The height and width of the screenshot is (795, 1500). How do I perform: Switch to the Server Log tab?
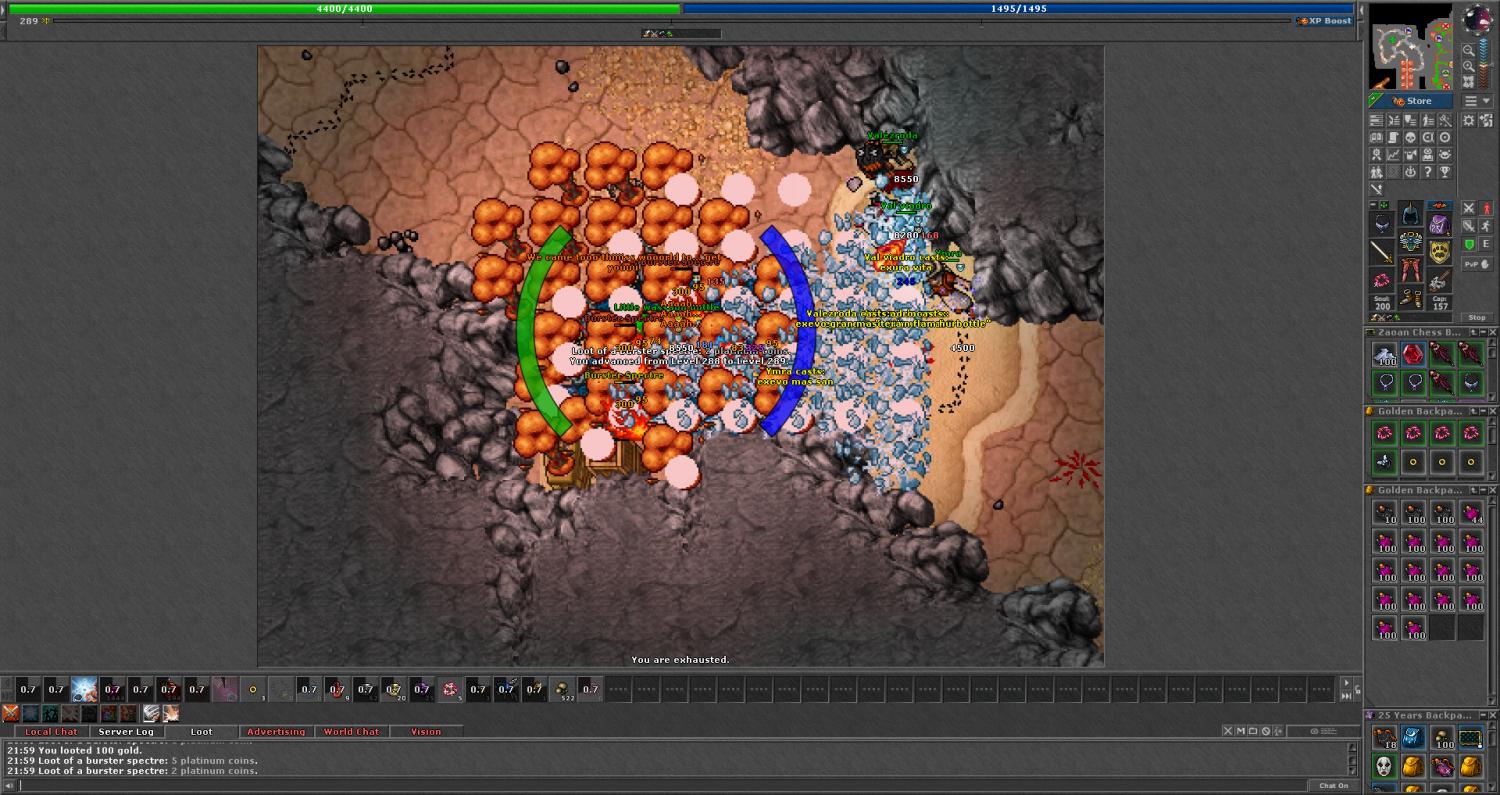126,732
